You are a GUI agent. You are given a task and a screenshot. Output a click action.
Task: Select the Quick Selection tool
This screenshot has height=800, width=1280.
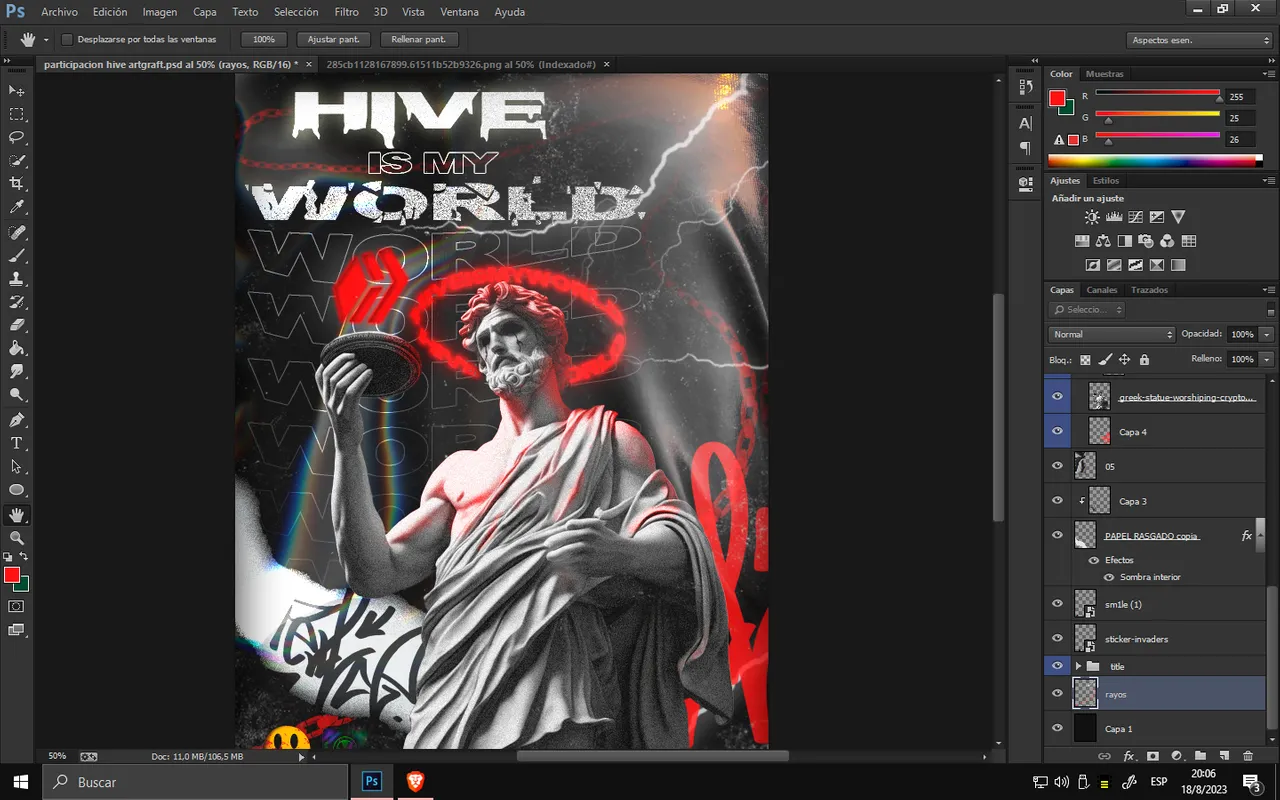(x=17, y=161)
